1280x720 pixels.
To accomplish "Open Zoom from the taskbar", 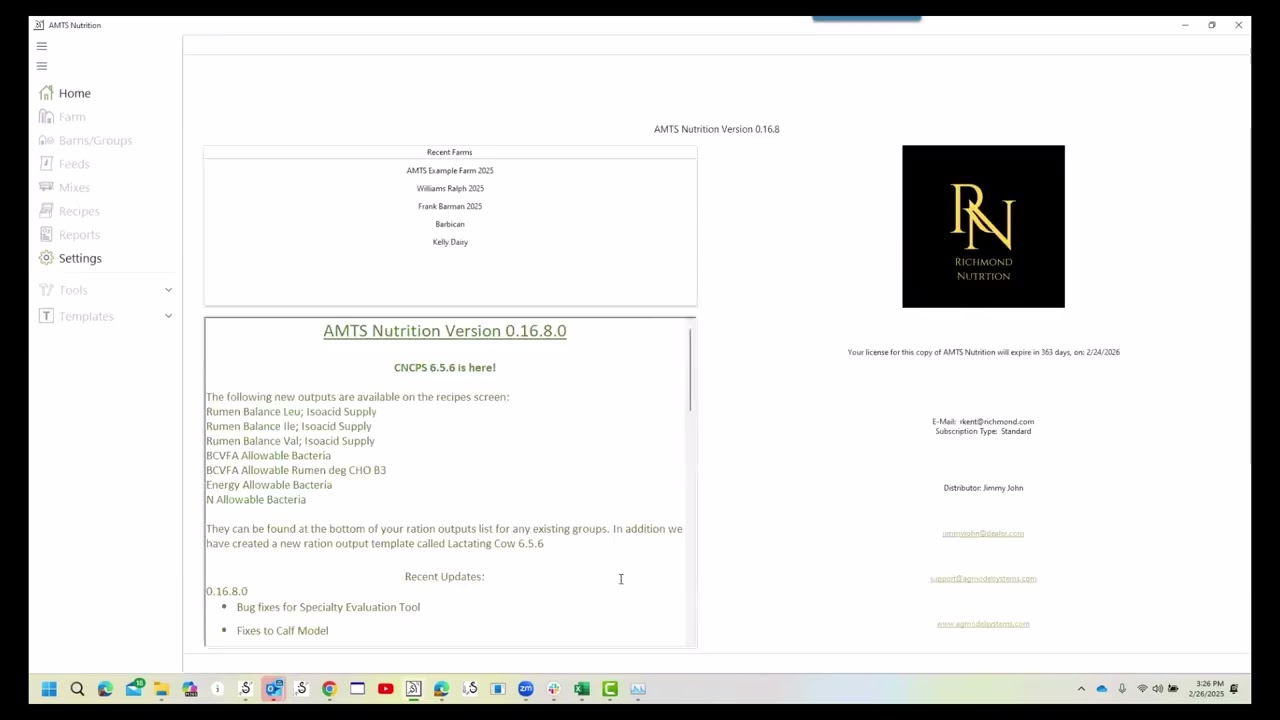I will click(526, 689).
